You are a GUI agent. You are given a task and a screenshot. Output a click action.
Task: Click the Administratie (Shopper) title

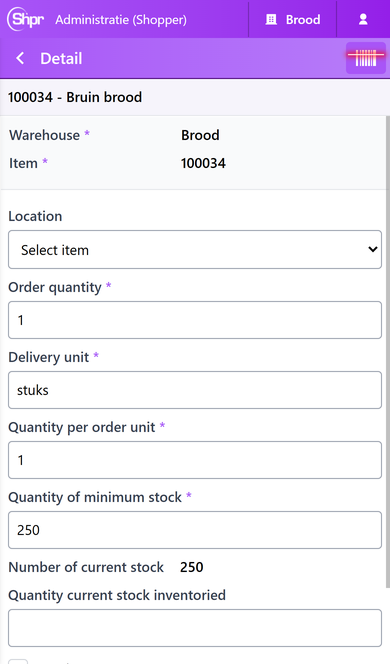(121, 20)
